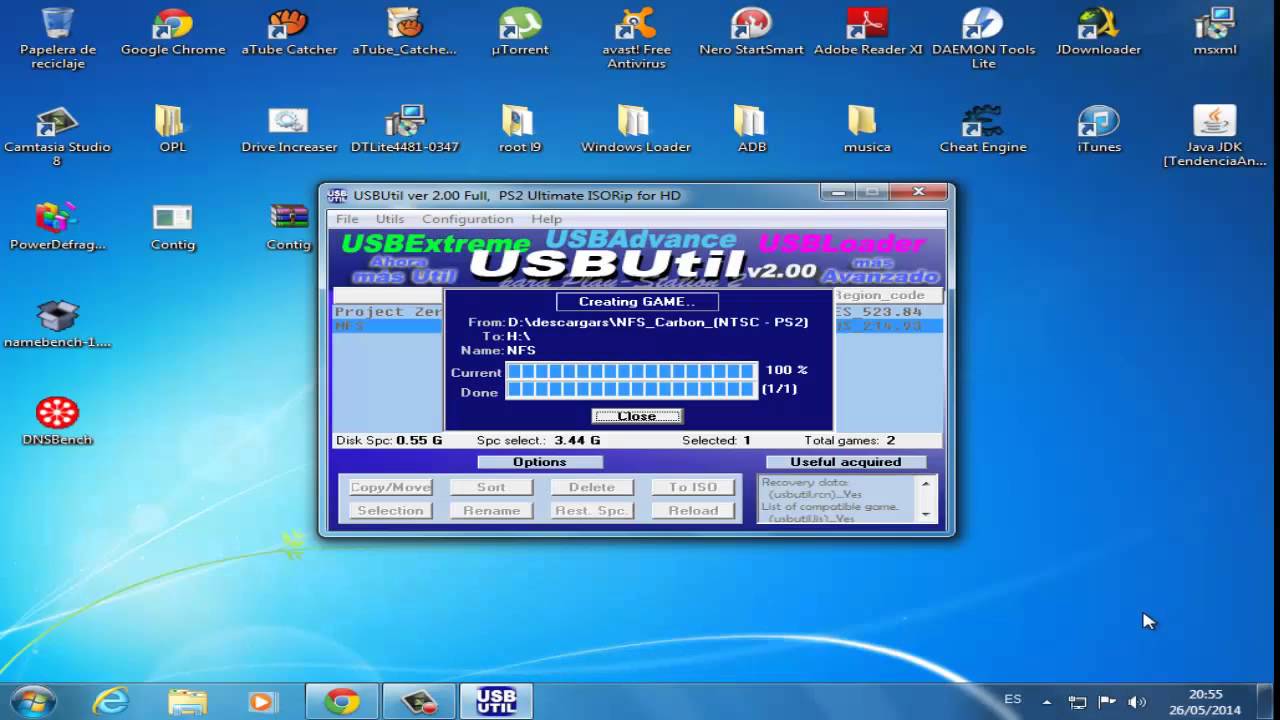Select the Camtasia Studio 8 icon

tap(57, 136)
